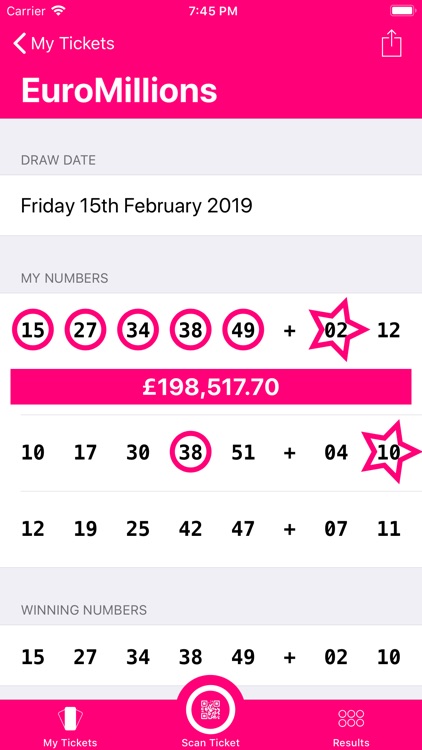Select circled number 27 in first line

[x=86, y=330]
